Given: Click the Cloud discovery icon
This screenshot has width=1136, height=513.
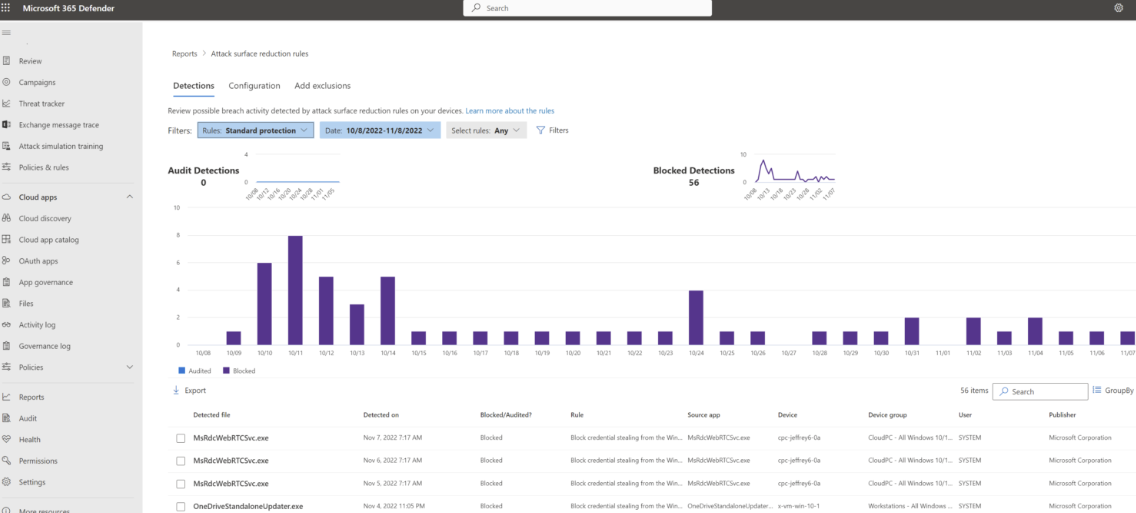Looking at the screenshot, I should [x=6, y=218].
